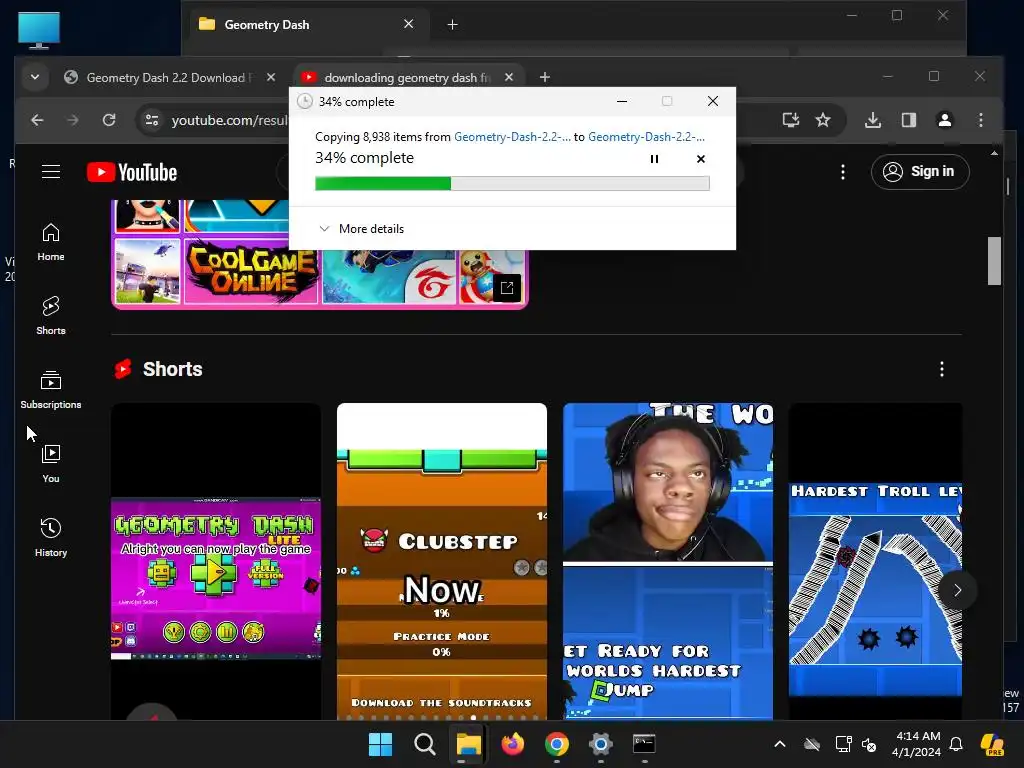Open source Geometry-Dash-2.2 folder link
The image size is (1024, 768).
512,136
